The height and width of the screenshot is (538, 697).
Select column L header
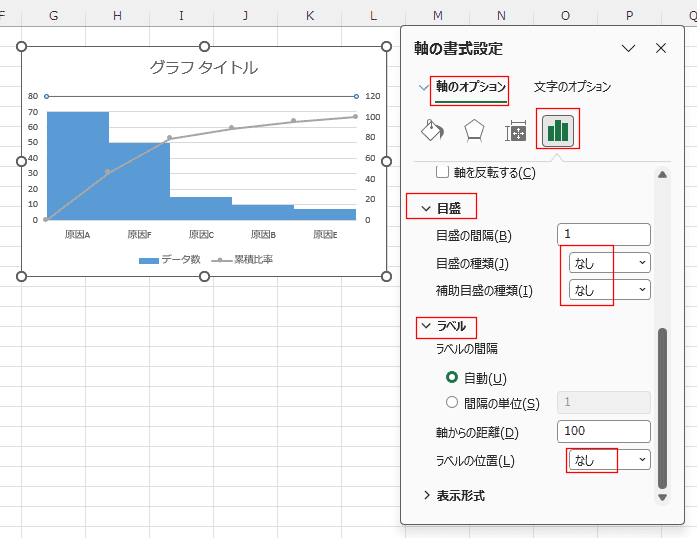(x=373, y=16)
